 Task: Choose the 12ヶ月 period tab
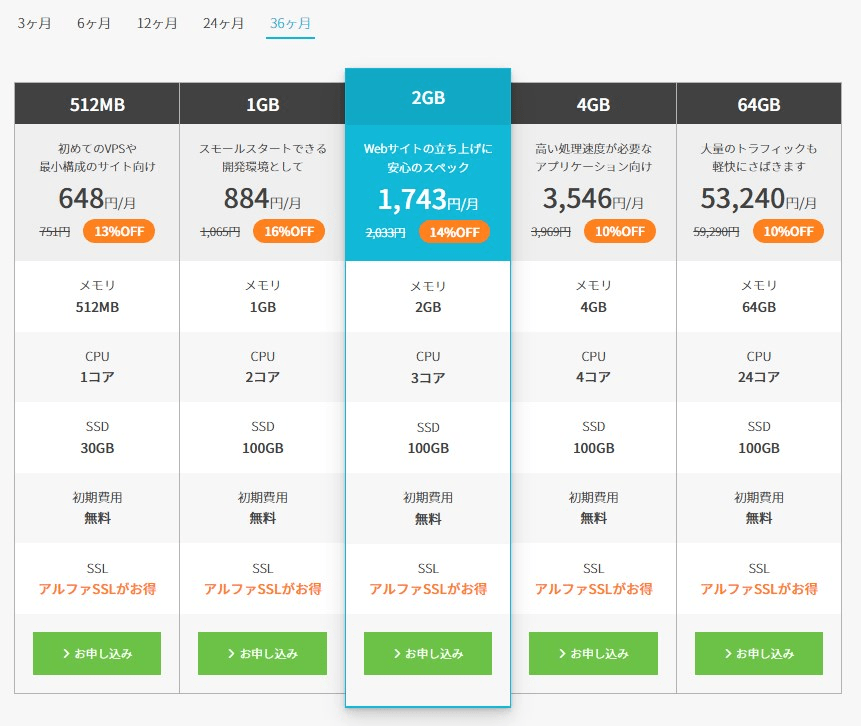157,23
